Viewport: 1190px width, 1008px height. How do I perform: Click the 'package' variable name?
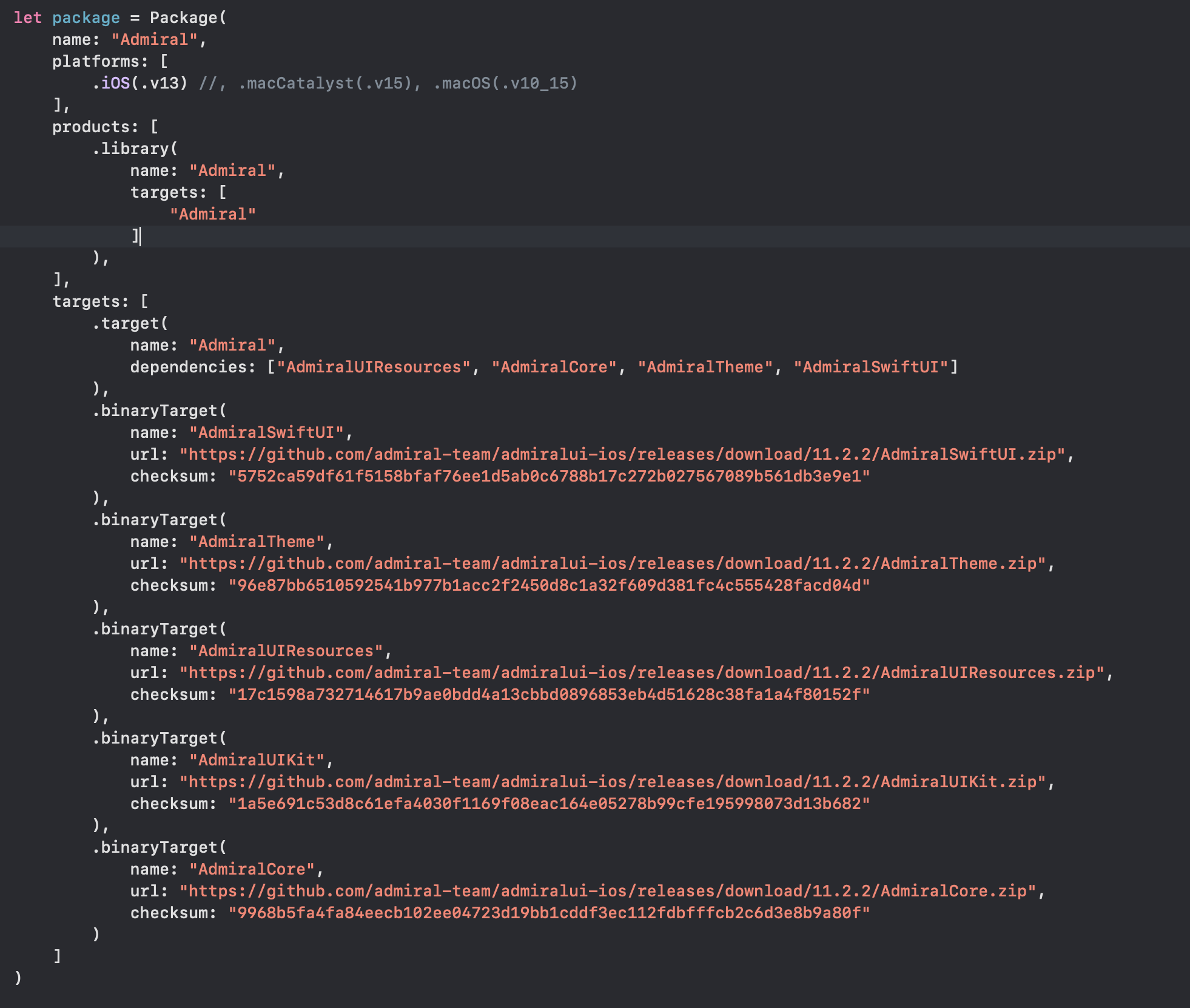pyautogui.click(x=86, y=18)
